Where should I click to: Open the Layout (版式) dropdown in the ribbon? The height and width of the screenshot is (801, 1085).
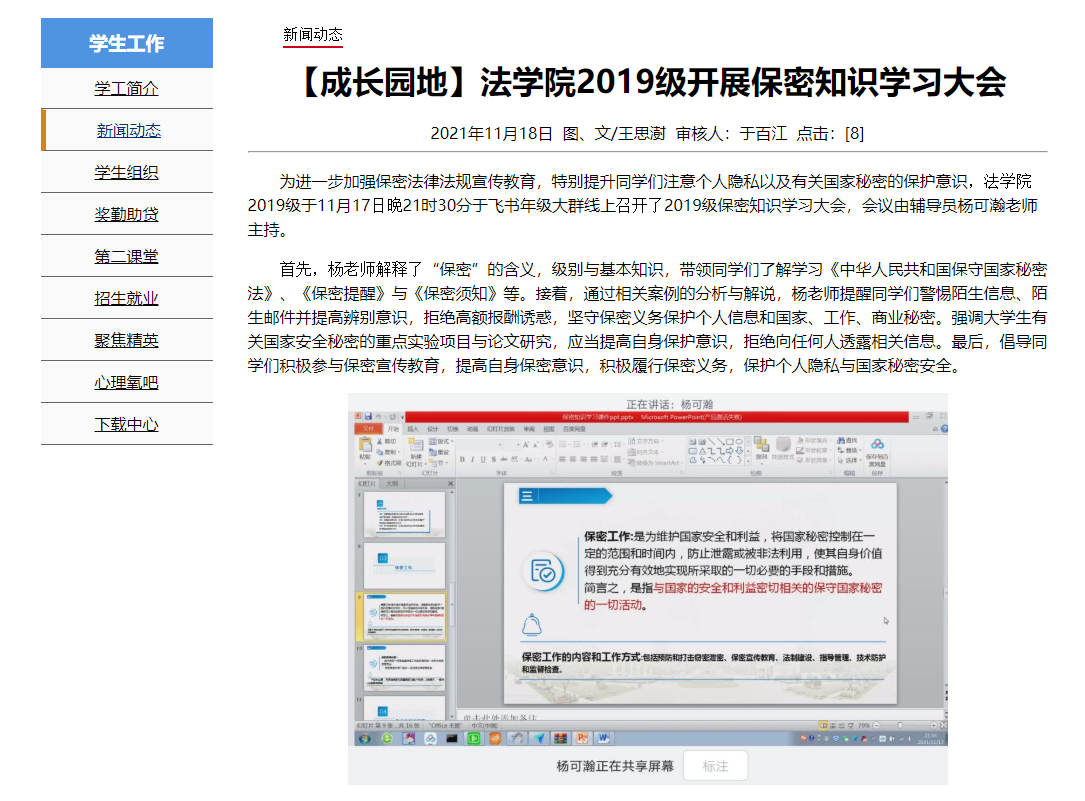tap(441, 441)
